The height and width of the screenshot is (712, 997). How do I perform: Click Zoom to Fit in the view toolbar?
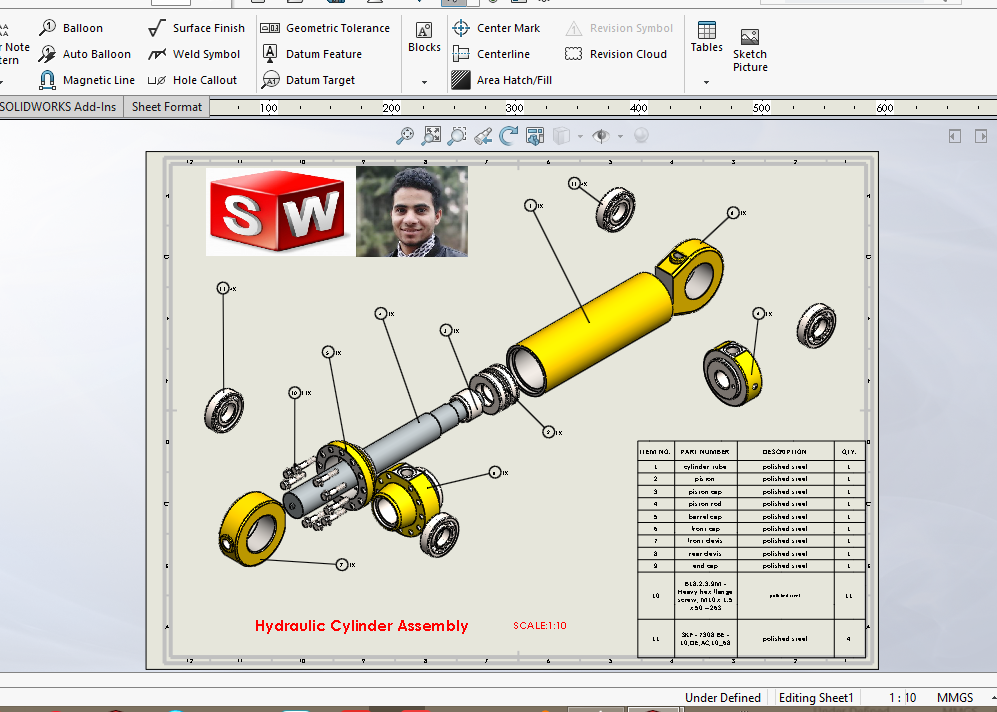click(431, 135)
